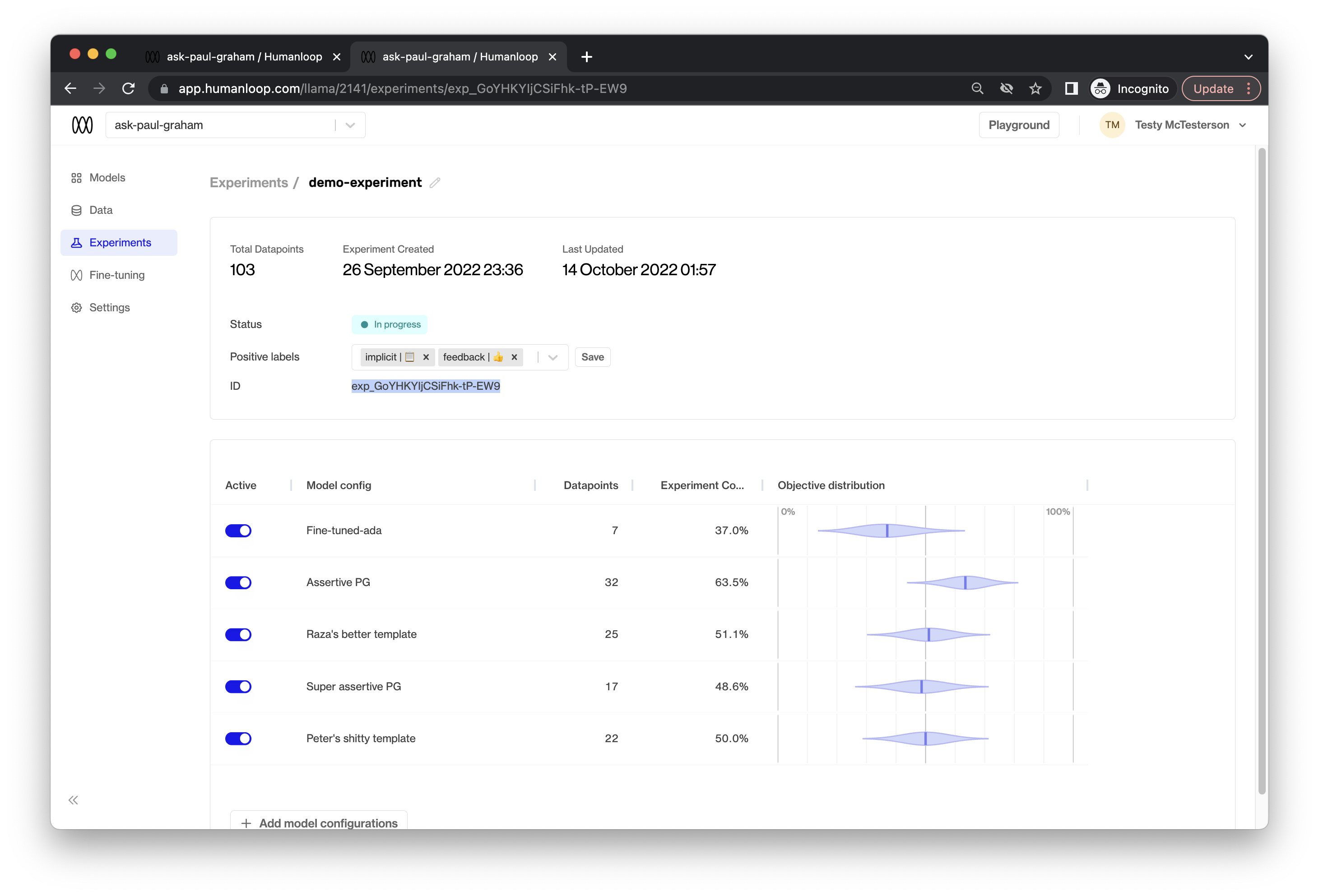This screenshot has width=1319, height=896.
Task: Disable the Fine-tuned-ada toggle
Action: 238,530
